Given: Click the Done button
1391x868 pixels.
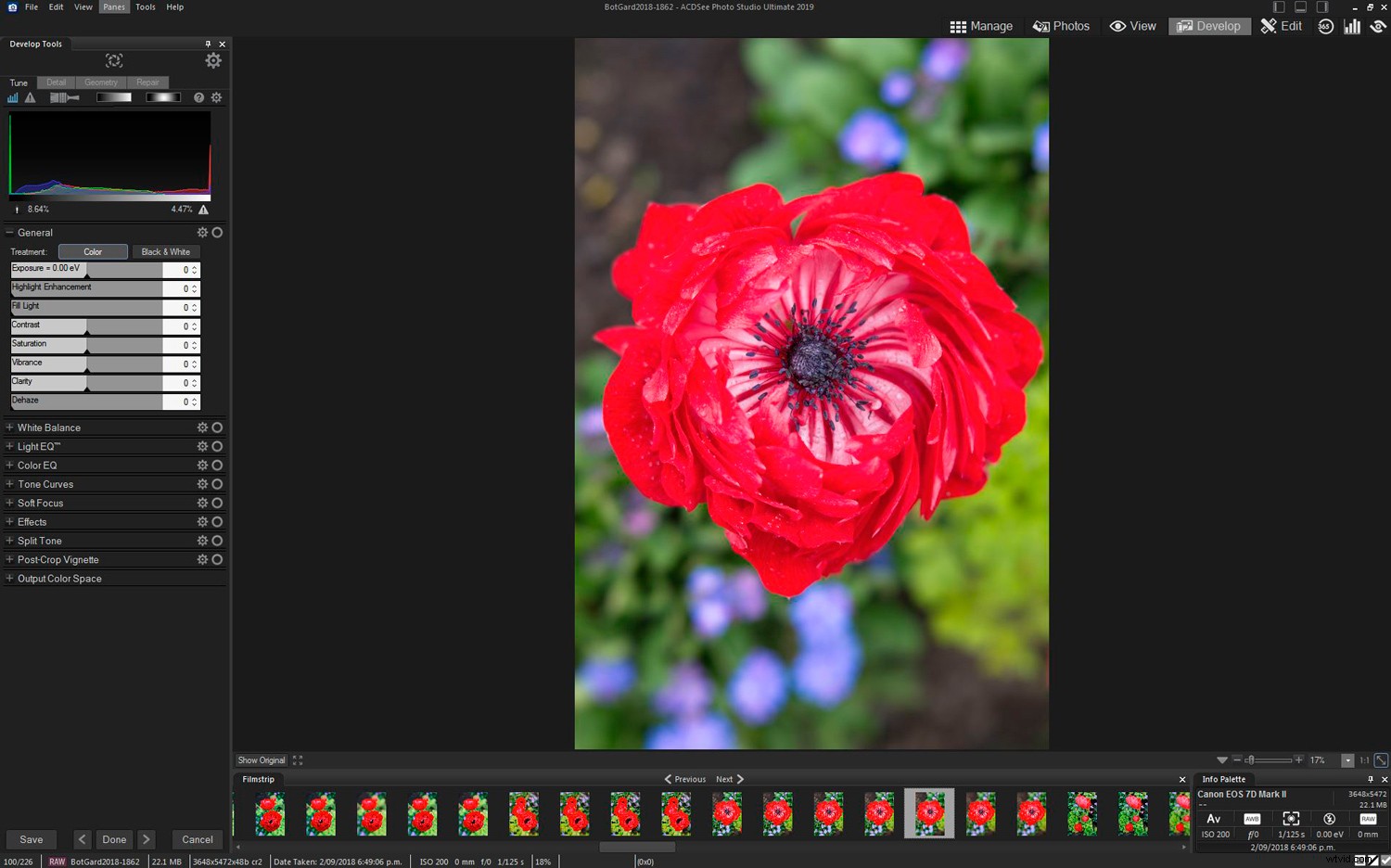Looking at the screenshot, I should 113,839.
